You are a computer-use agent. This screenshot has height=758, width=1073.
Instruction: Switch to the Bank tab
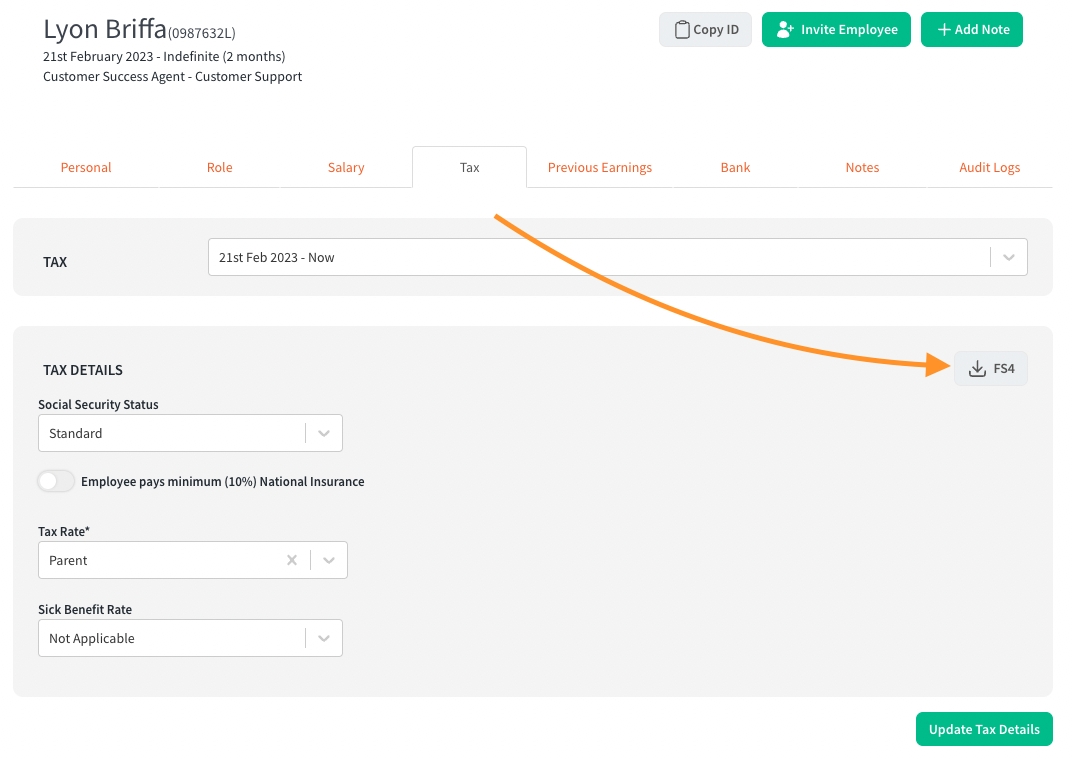pos(735,168)
